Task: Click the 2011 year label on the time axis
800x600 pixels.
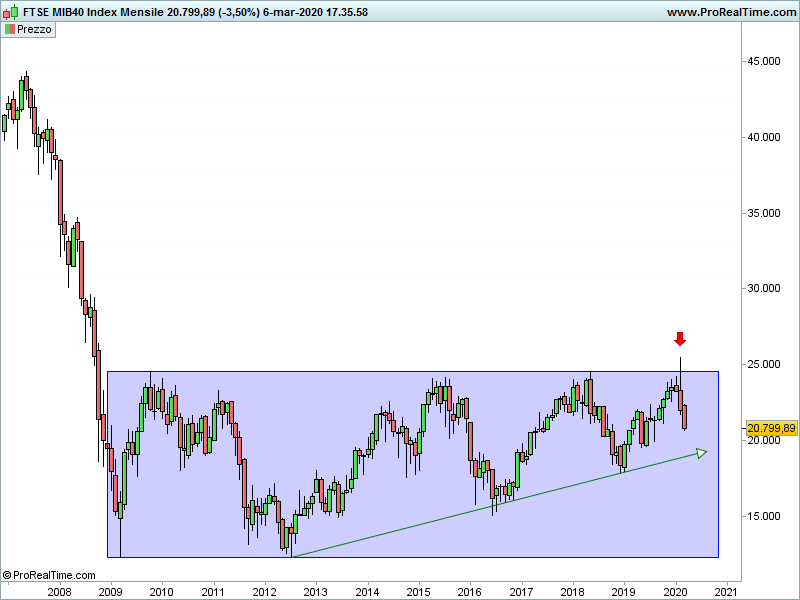Action: tap(213, 592)
